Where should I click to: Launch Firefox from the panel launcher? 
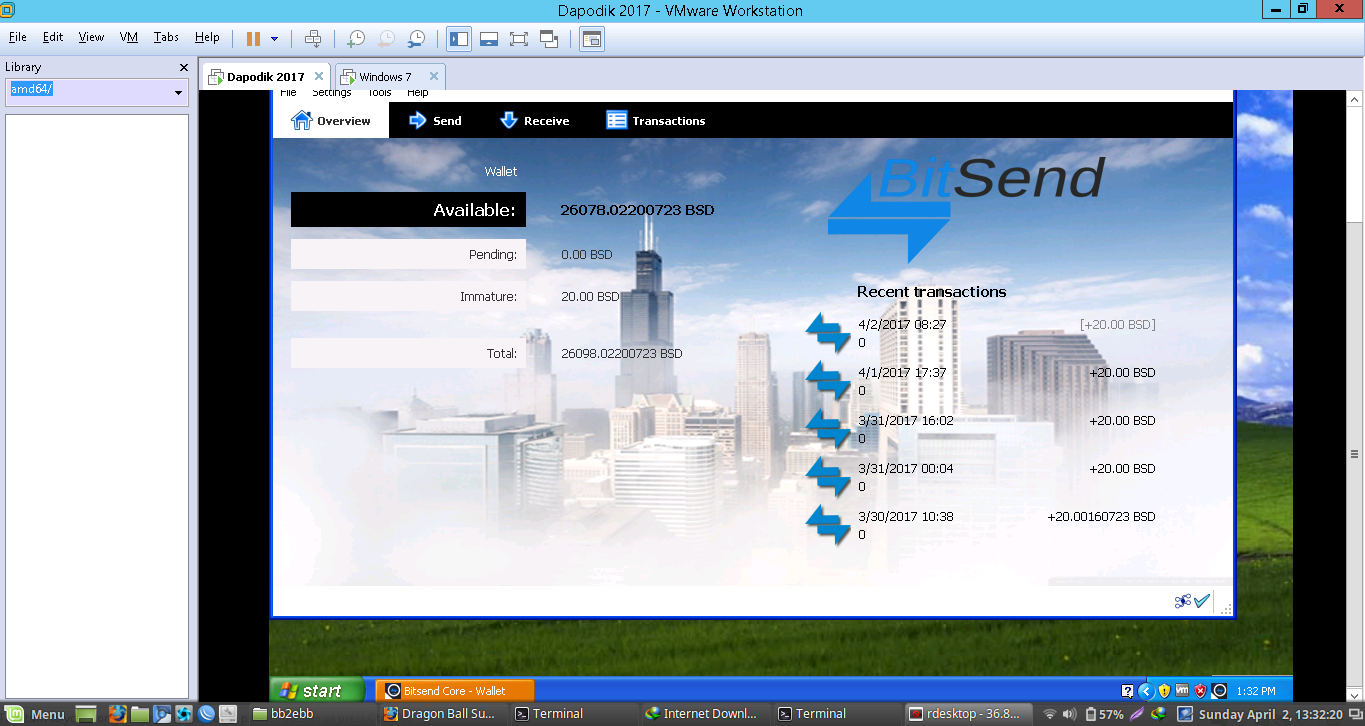117,714
